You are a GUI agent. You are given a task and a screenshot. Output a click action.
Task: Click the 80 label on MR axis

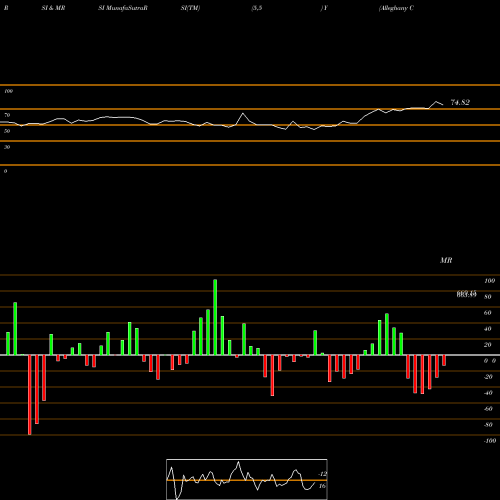pos(488,297)
